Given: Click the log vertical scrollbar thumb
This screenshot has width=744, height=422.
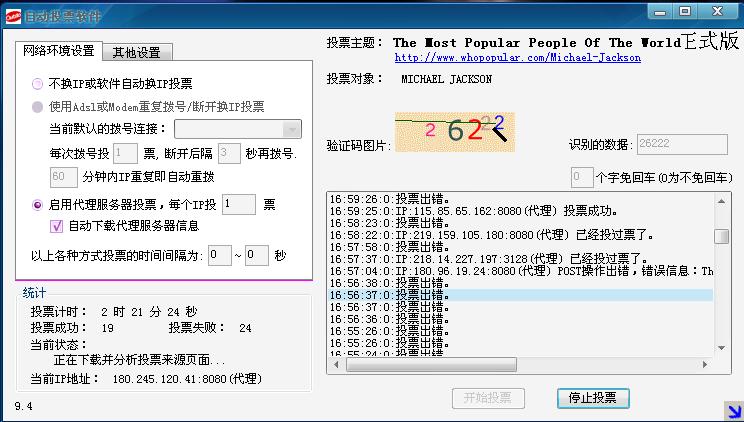Looking at the screenshot, I should pos(721,236).
